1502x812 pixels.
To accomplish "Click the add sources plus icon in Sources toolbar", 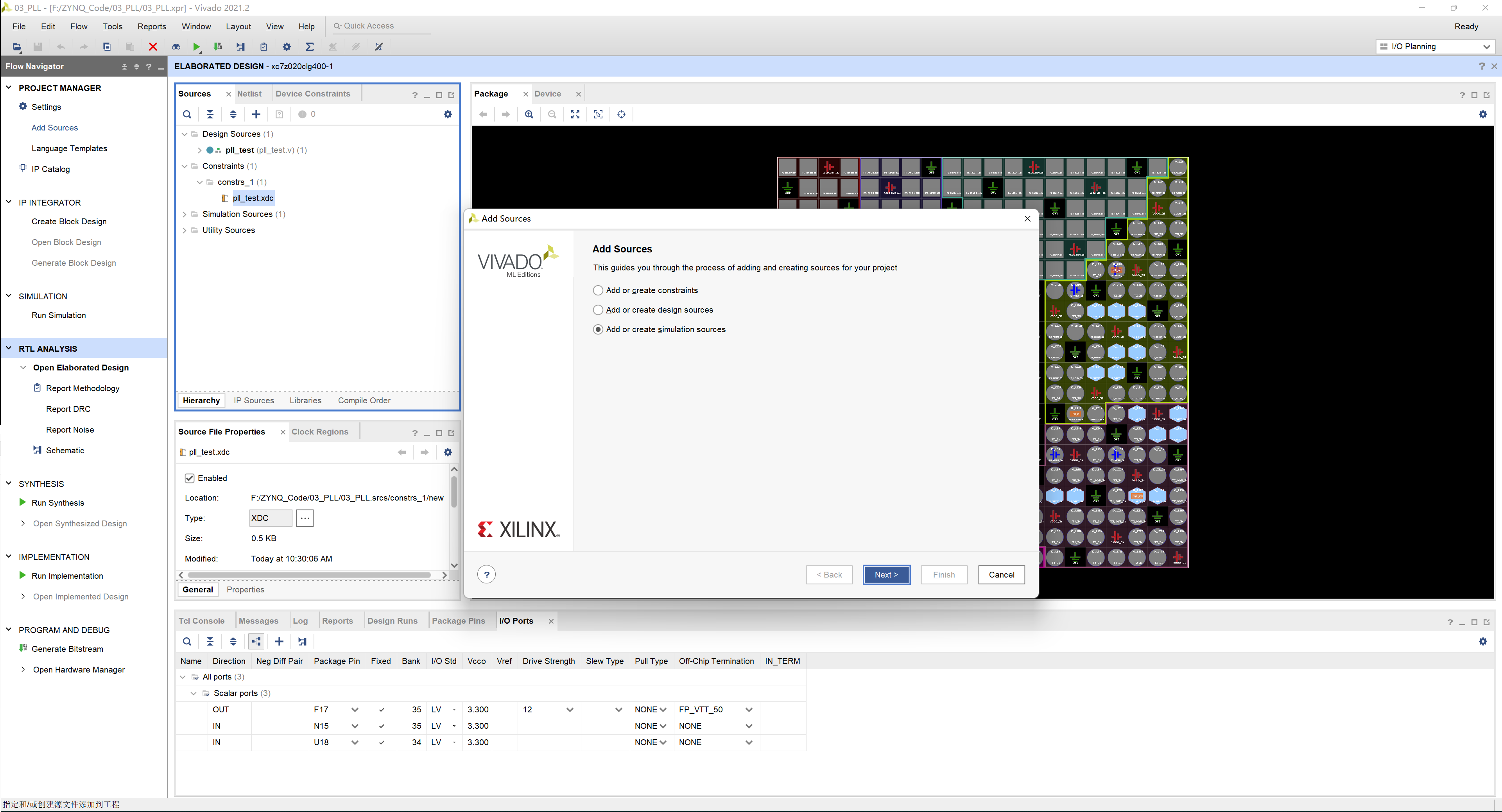I will [256, 114].
